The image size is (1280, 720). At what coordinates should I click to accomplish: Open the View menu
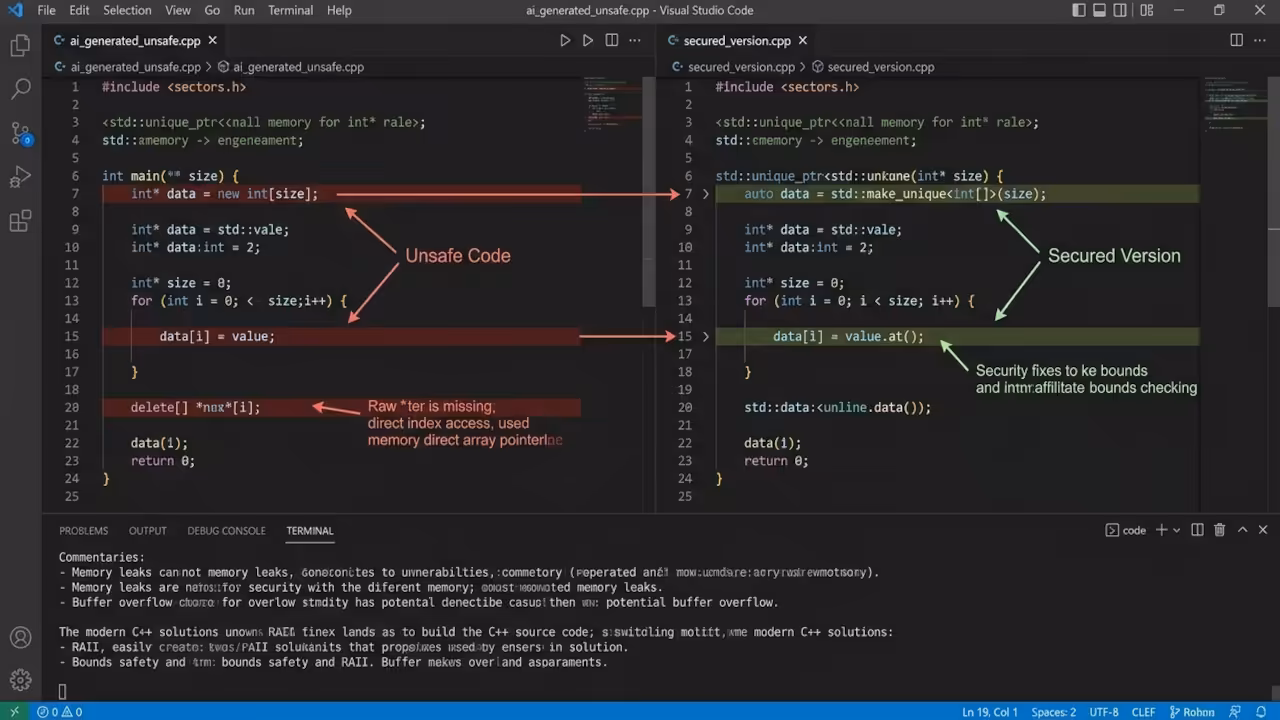tap(178, 10)
